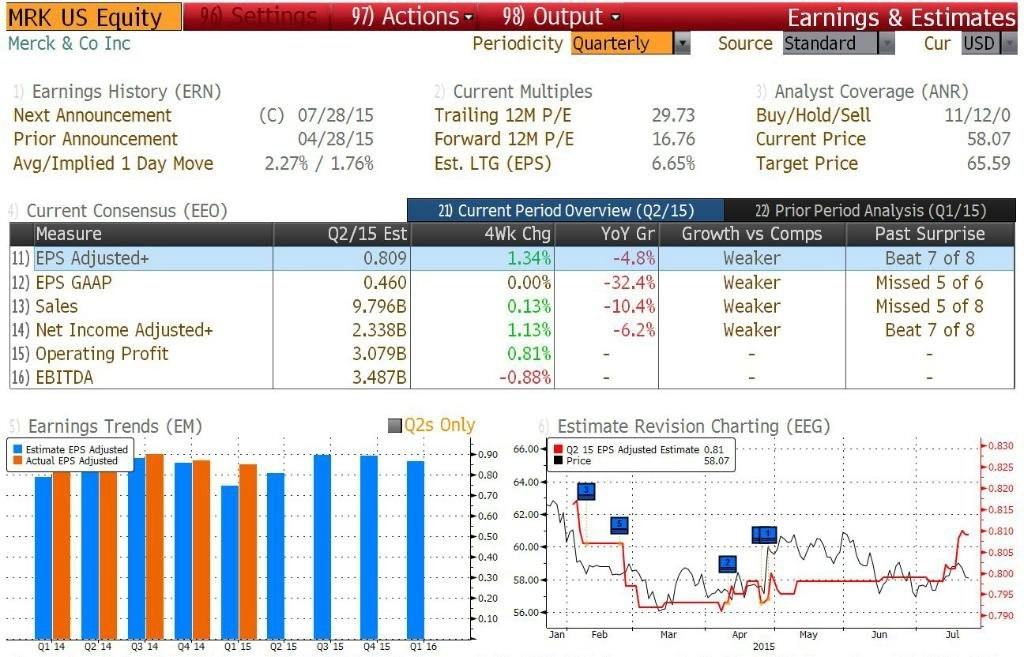Click the red Q2 15 EPS Adjusted Estimate legend swatch

coord(558,449)
